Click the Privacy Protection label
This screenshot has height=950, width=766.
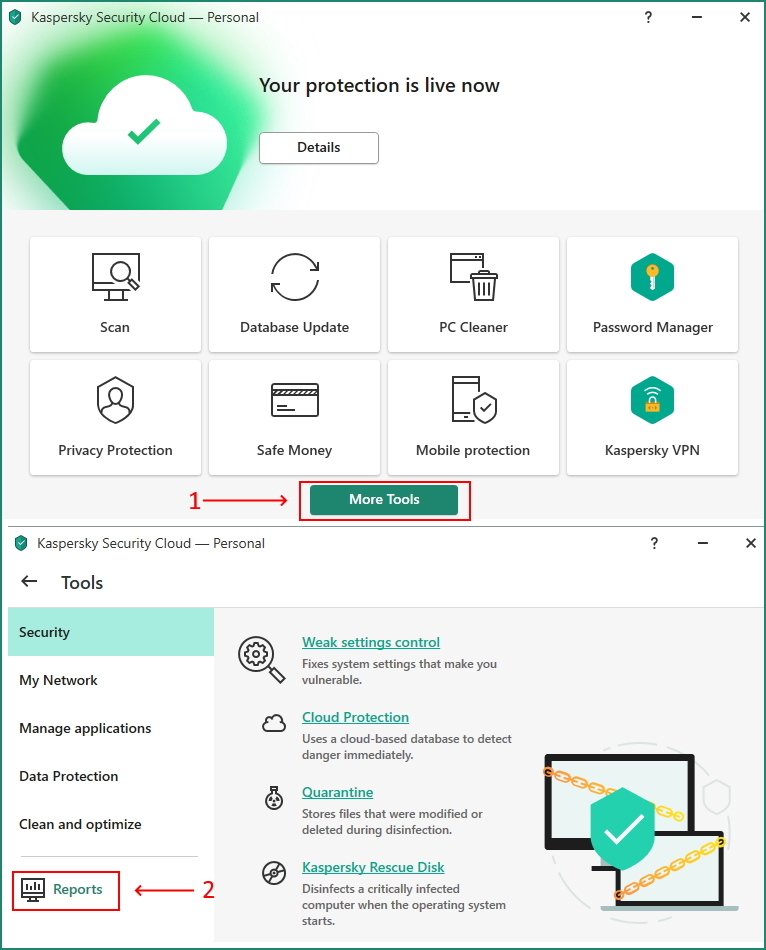click(115, 450)
